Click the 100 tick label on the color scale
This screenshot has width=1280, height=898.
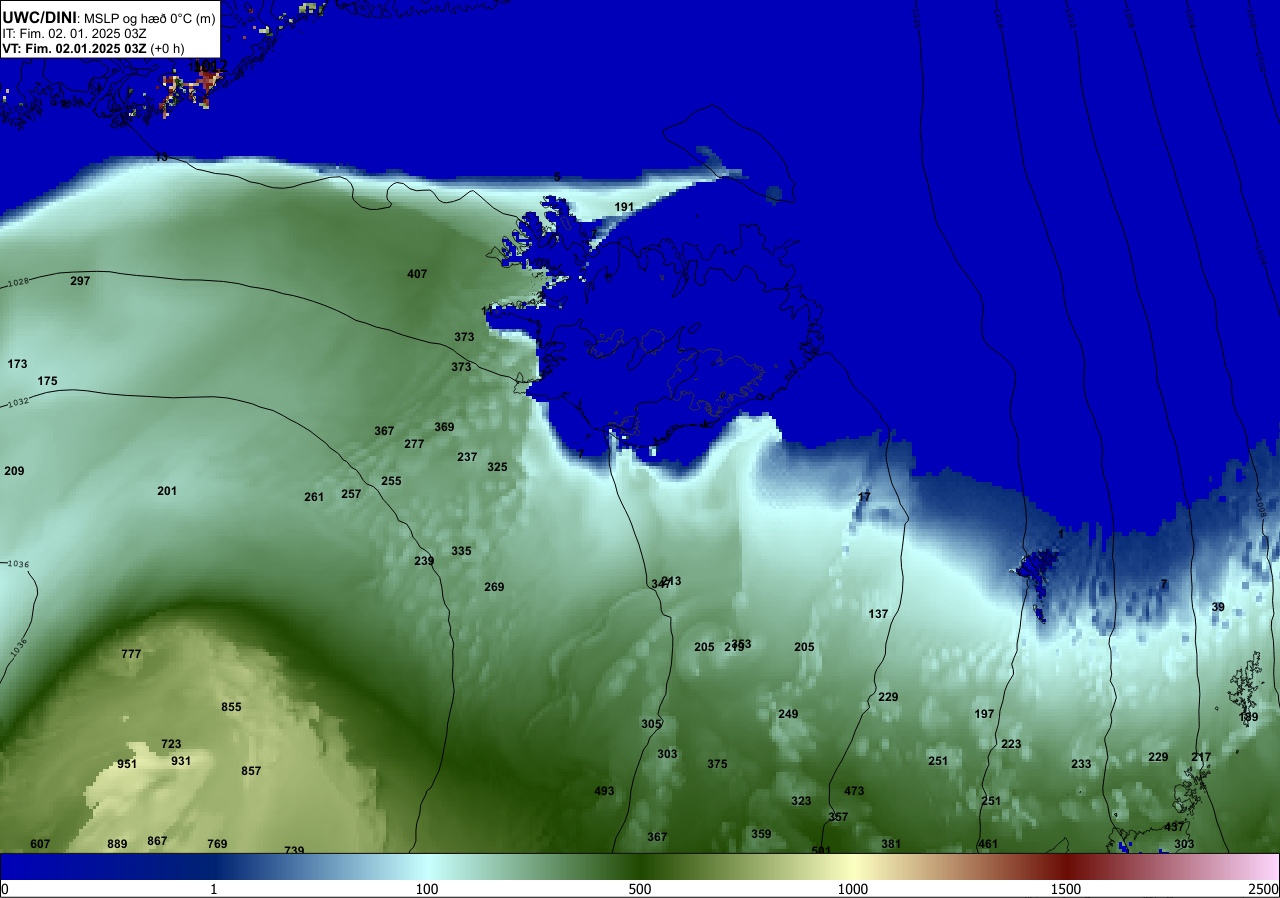point(427,889)
